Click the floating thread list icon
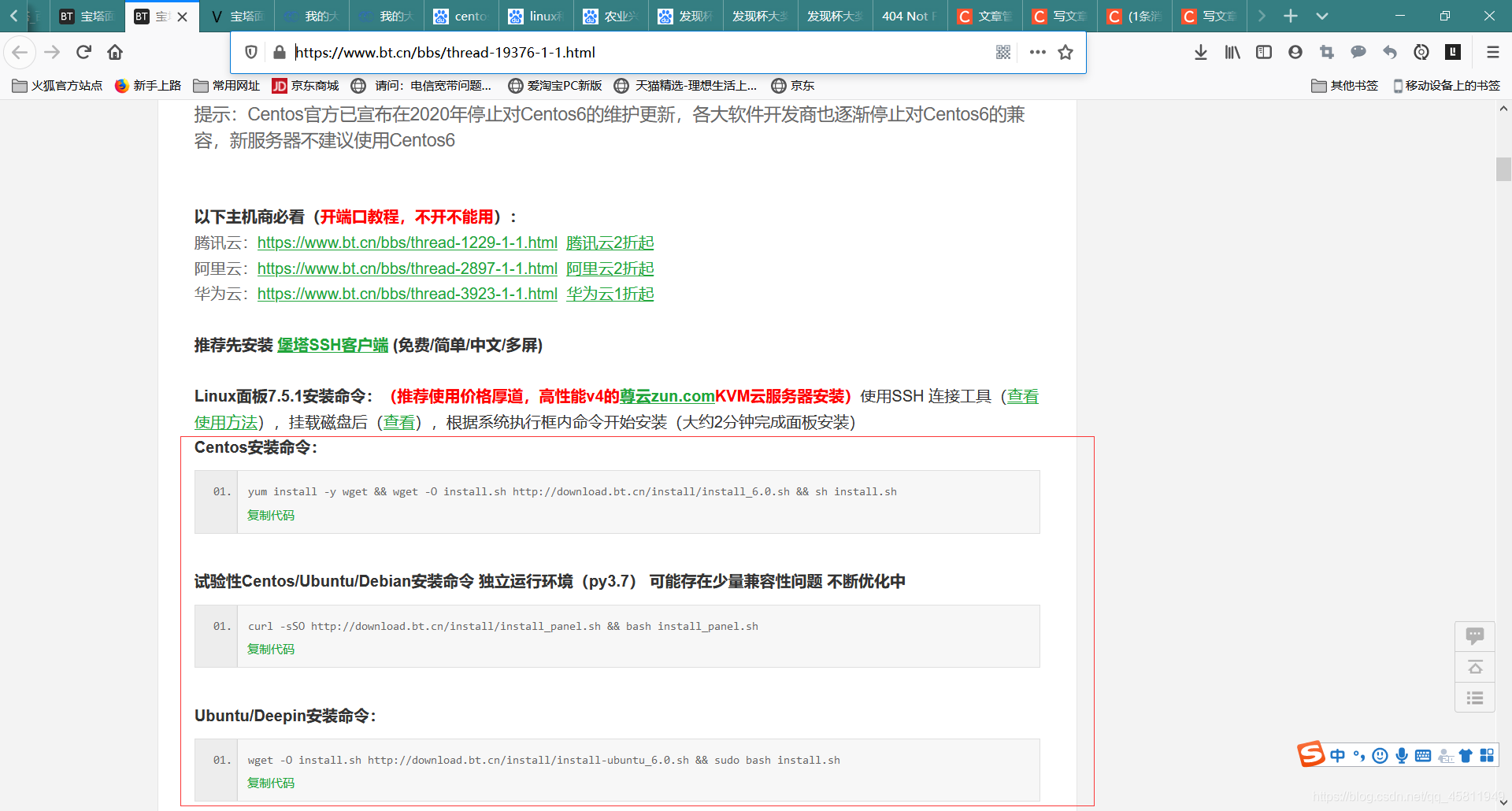The width and height of the screenshot is (1512, 811). (1475, 698)
